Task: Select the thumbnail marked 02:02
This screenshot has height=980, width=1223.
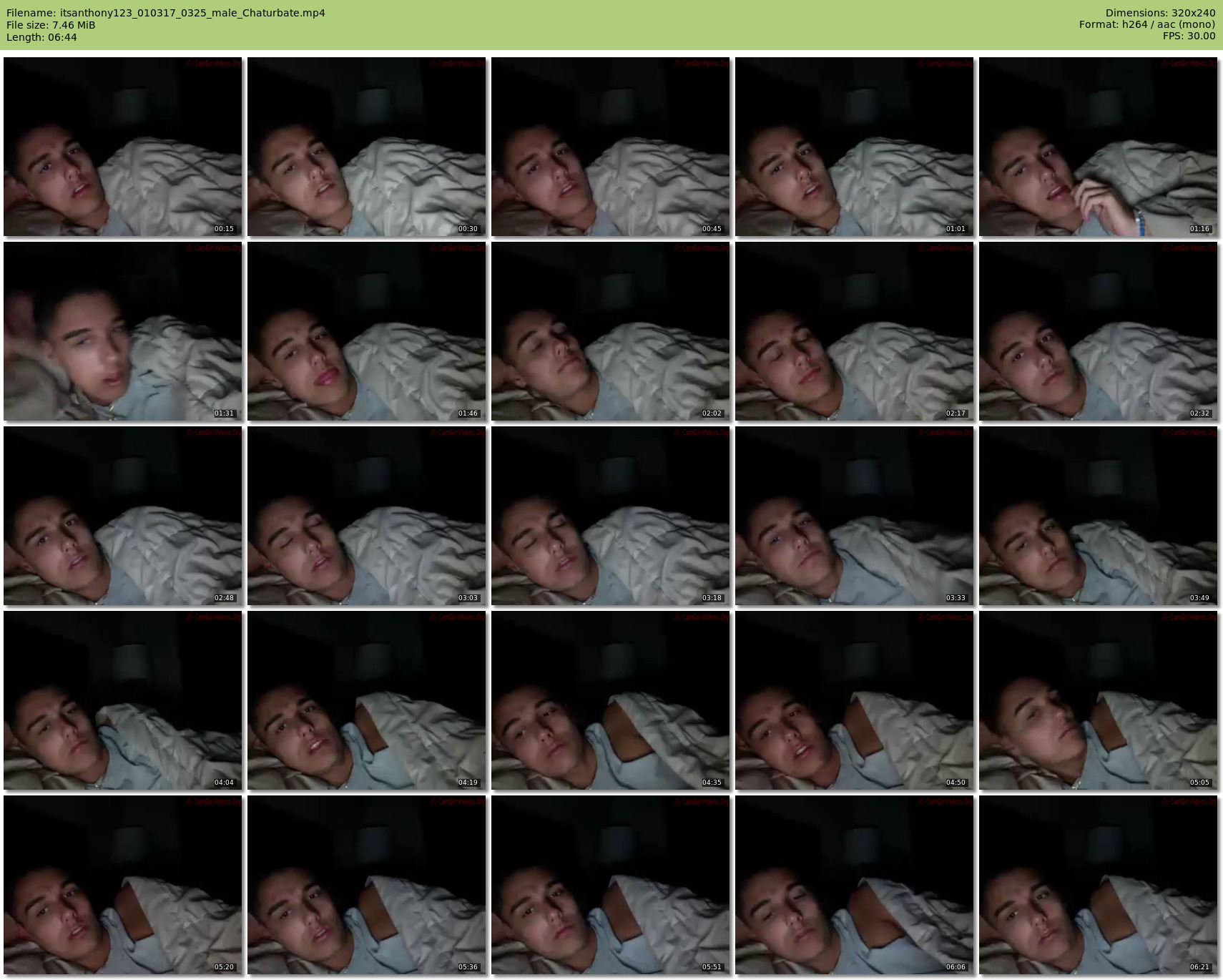Action: pos(610,331)
